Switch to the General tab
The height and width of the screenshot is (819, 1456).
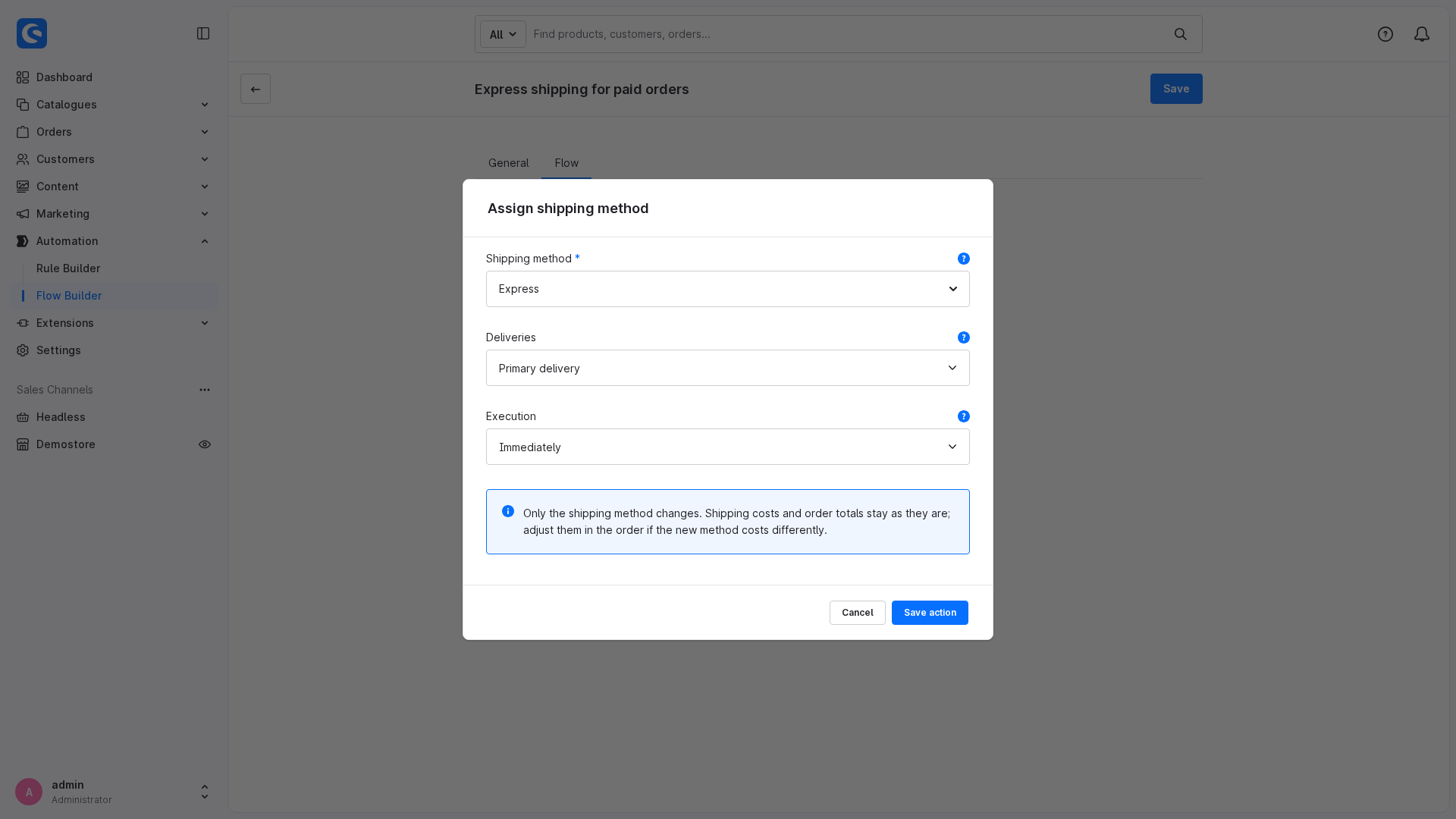(508, 163)
